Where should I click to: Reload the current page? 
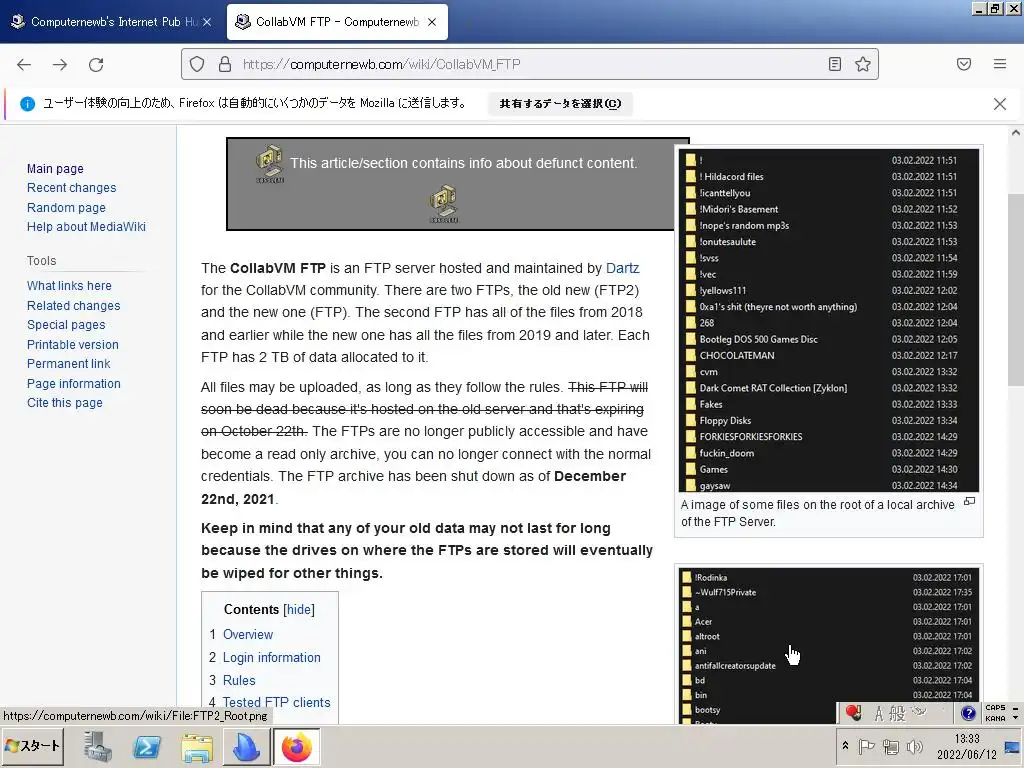(x=96, y=64)
